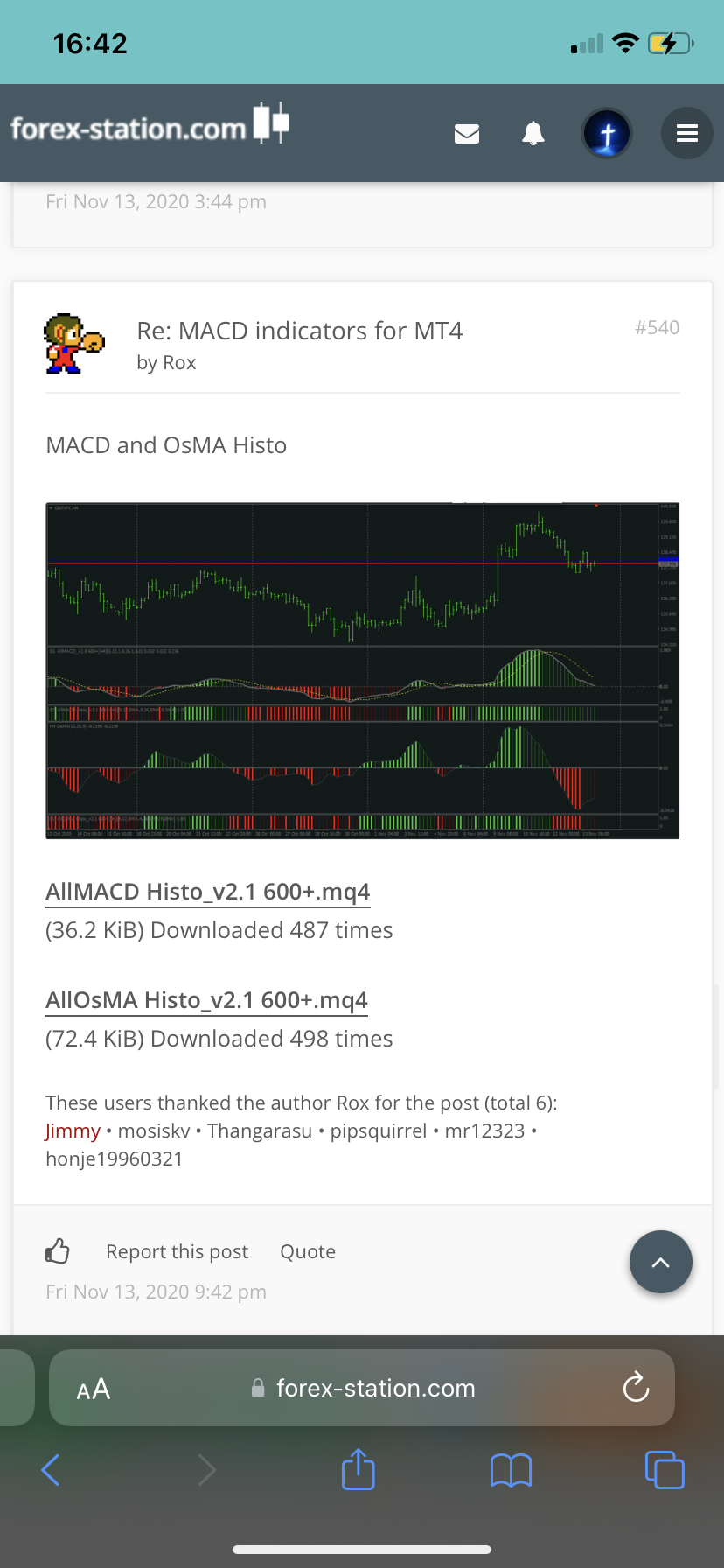Show Safari open tabs overview
The height and width of the screenshot is (1568, 724).
click(x=664, y=1469)
